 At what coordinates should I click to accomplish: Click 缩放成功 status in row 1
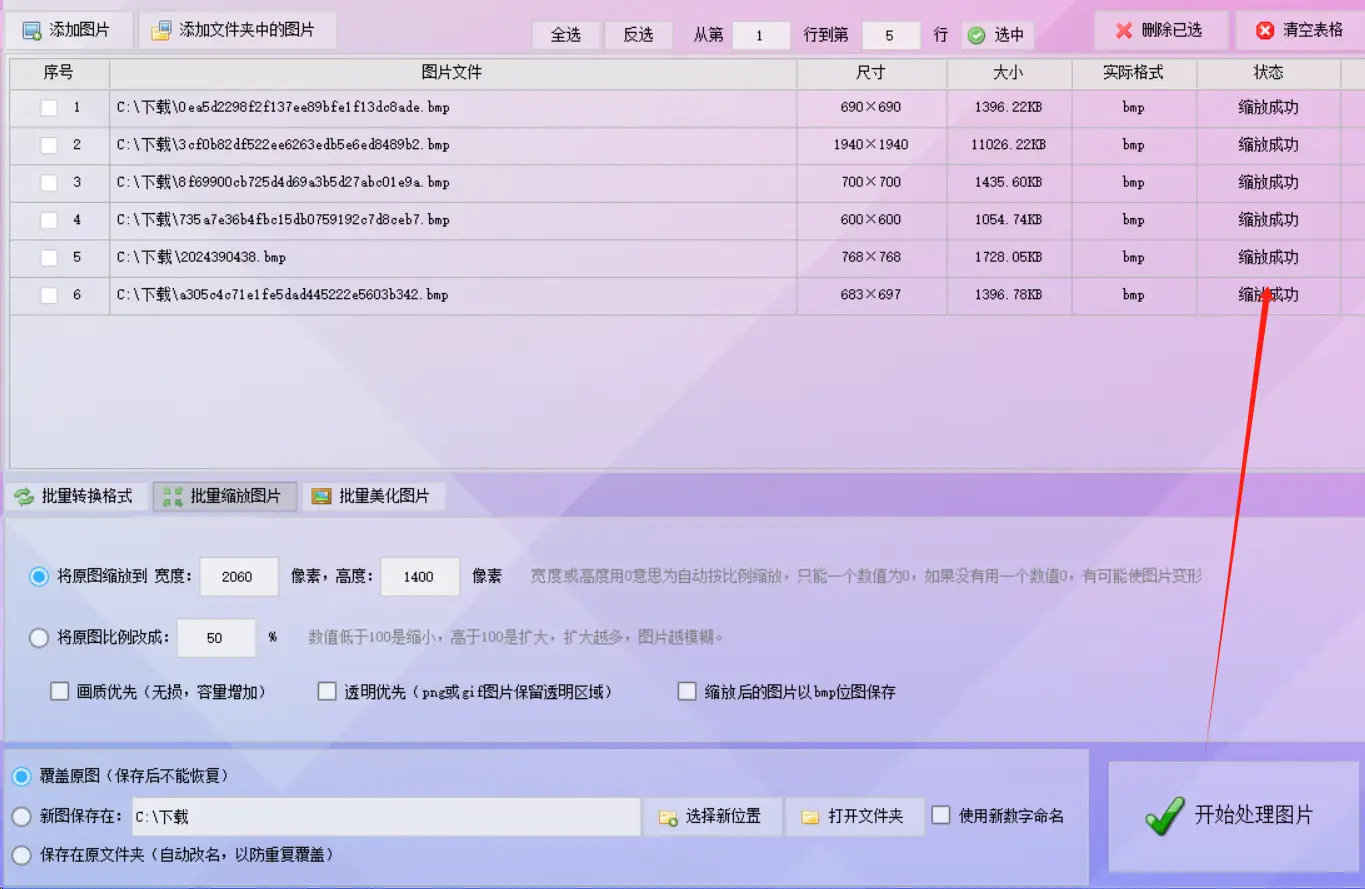1269,108
